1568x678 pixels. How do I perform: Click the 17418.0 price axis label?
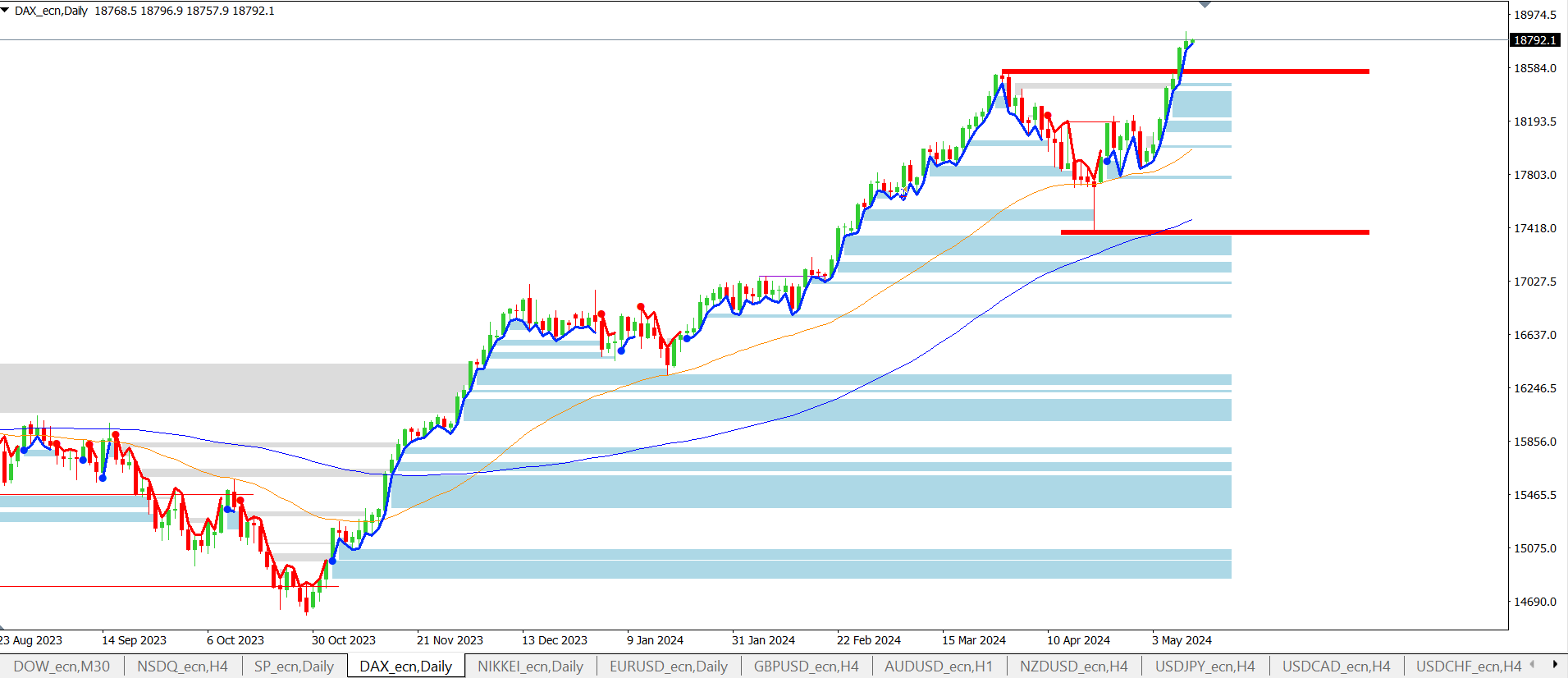pos(1535,228)
